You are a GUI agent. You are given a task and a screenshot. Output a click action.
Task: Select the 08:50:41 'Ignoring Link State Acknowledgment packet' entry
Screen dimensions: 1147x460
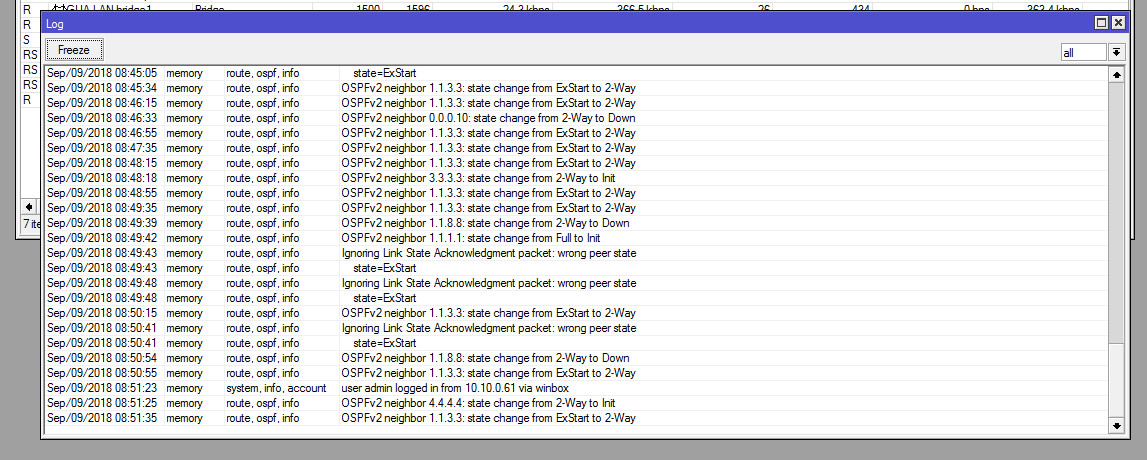[x=576, y=328]
